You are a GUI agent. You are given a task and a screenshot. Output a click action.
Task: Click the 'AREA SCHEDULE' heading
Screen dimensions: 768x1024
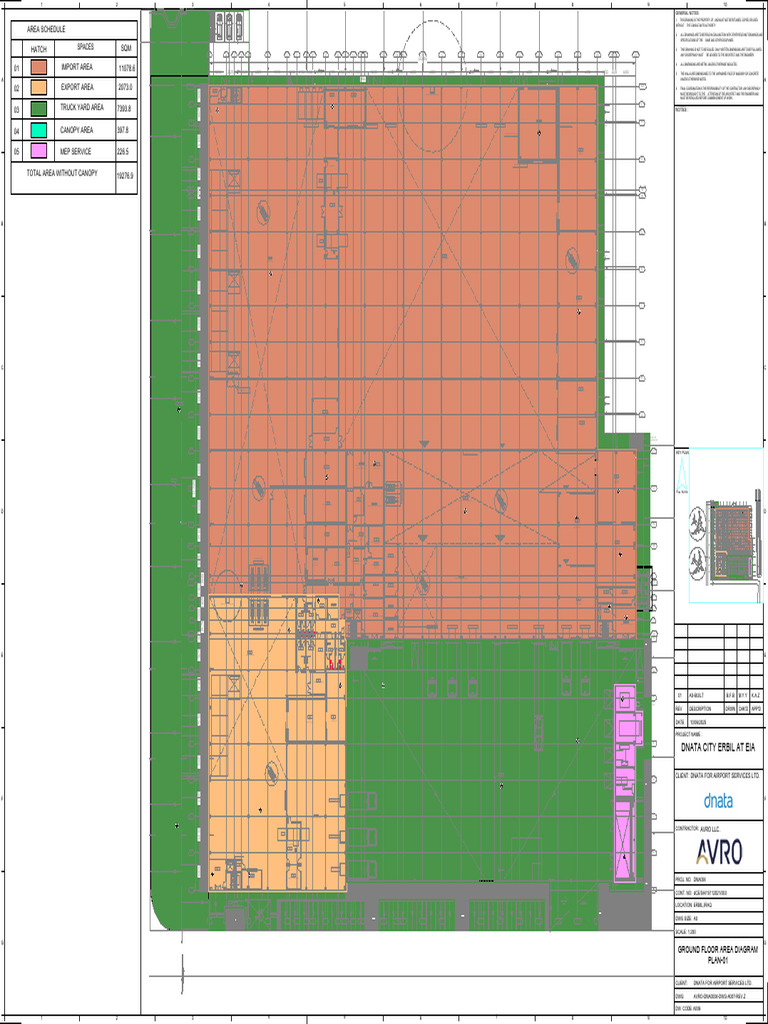(46, 29)
